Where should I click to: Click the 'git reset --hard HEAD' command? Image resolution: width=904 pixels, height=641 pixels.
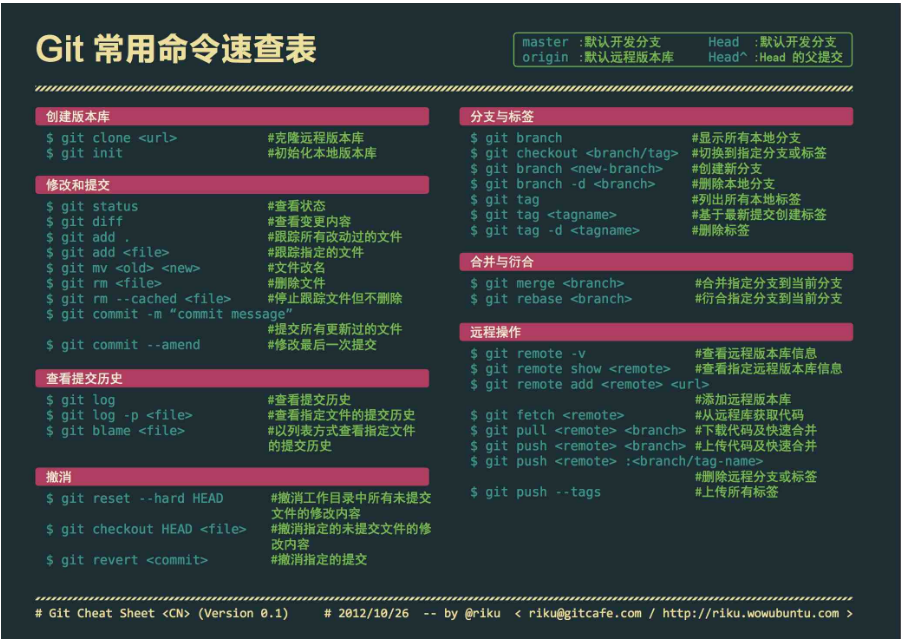click(x=135, y=499)
